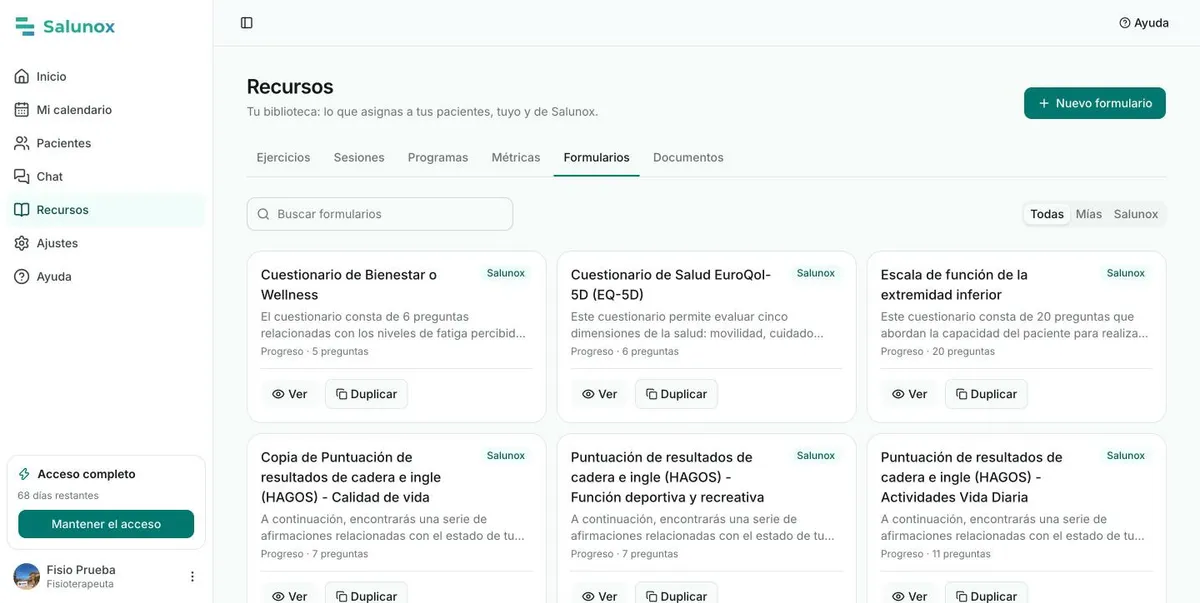Open the Fisio Prueba account options menu
Screen dimensions: 1200x603
pyautogui.click(x=192, y=577)
